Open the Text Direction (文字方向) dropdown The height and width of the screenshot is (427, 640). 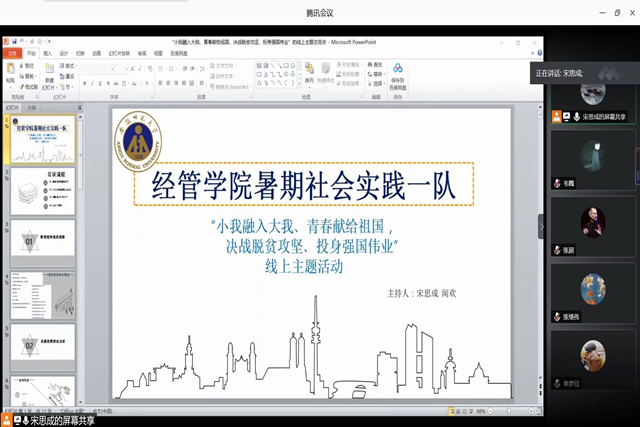point(223,66)
